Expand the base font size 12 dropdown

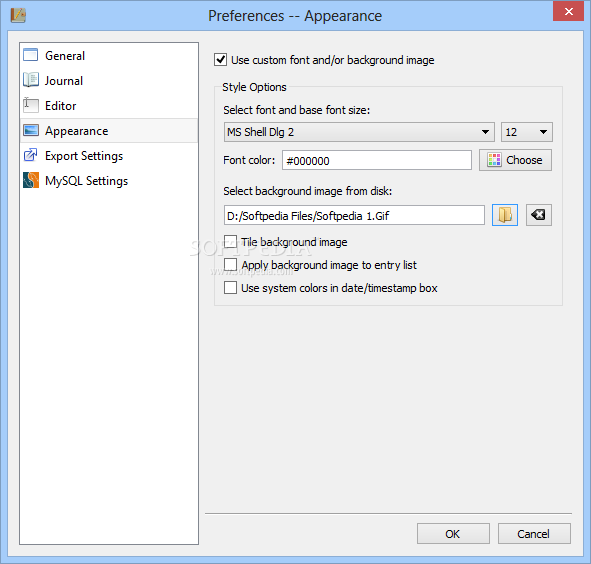point(527,132)
